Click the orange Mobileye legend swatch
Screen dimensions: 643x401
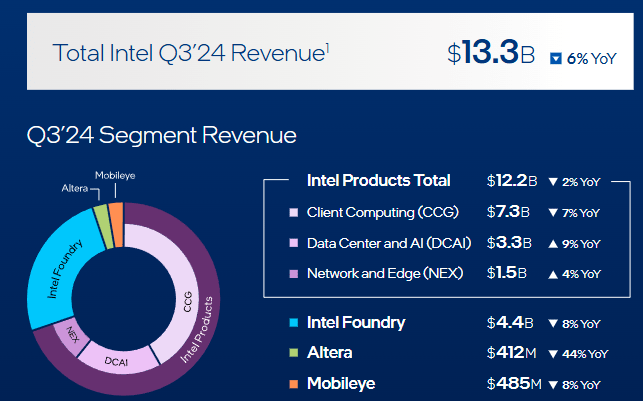coord(293,384)
